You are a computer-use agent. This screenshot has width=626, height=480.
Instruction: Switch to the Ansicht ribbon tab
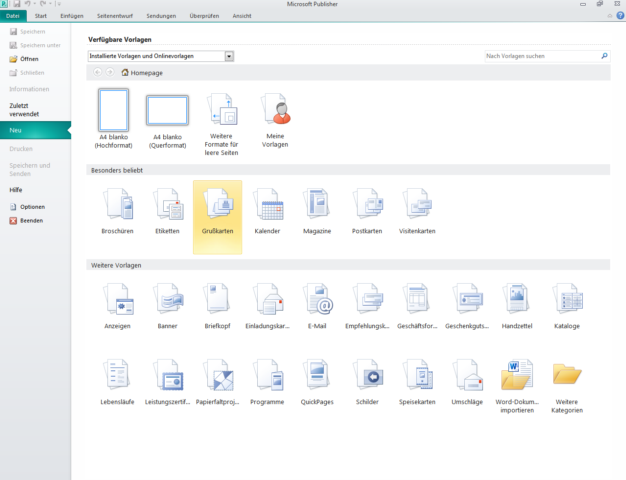click(242, 16)
